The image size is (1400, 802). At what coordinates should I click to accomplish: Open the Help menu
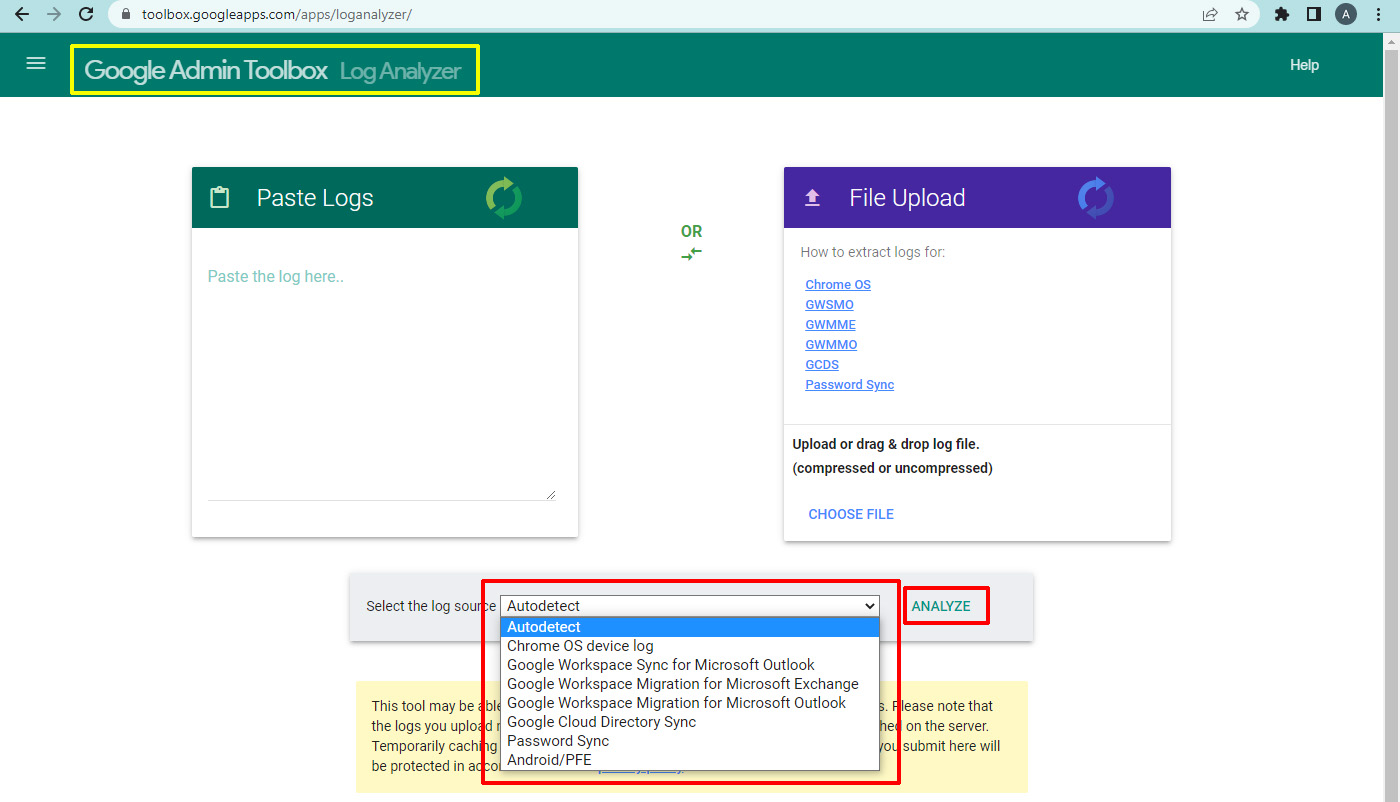pyautogui.click(x=1304, y=64)
